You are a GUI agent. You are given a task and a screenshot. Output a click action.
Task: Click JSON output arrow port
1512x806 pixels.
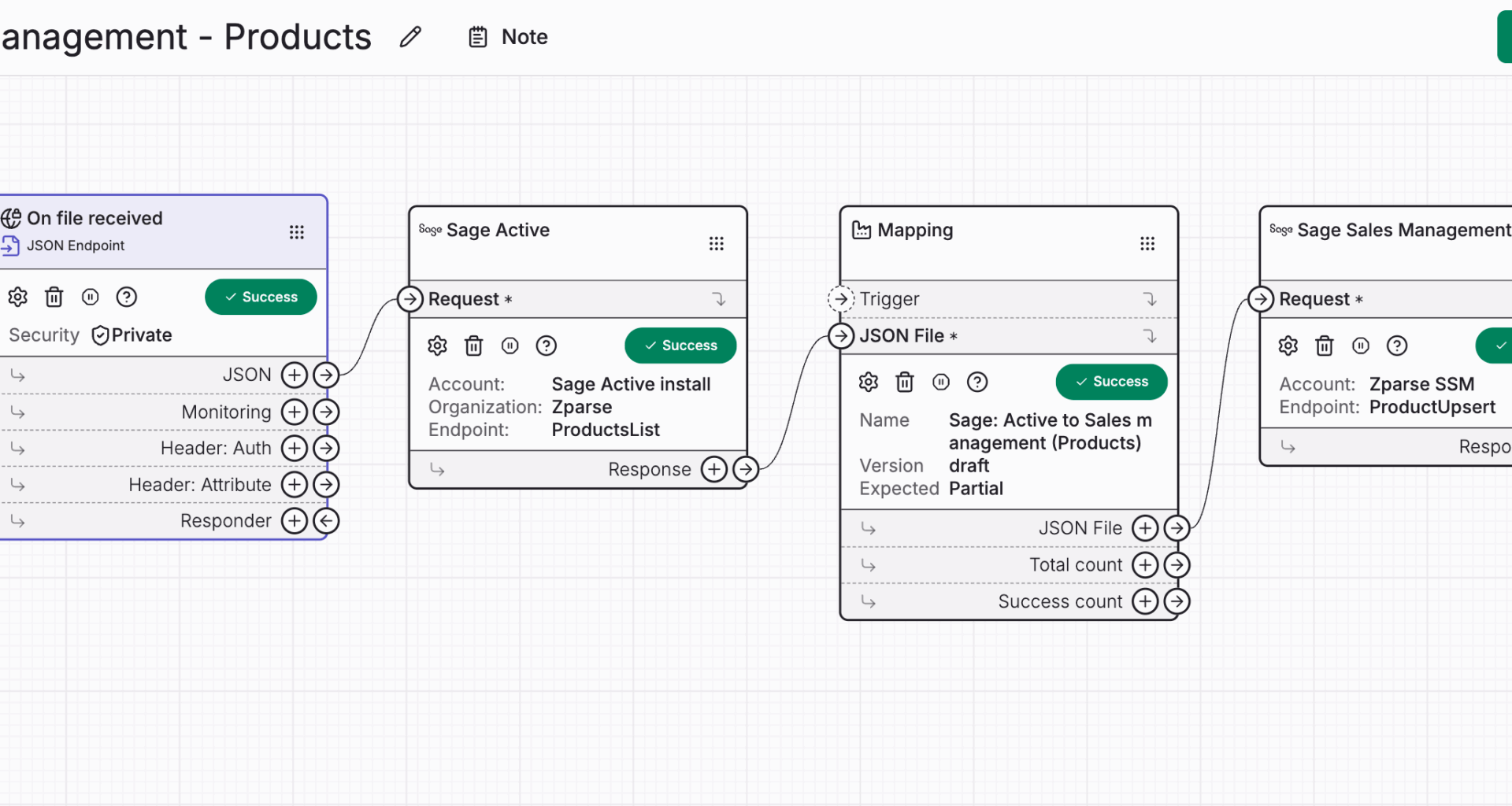click(x=326, y=375)
